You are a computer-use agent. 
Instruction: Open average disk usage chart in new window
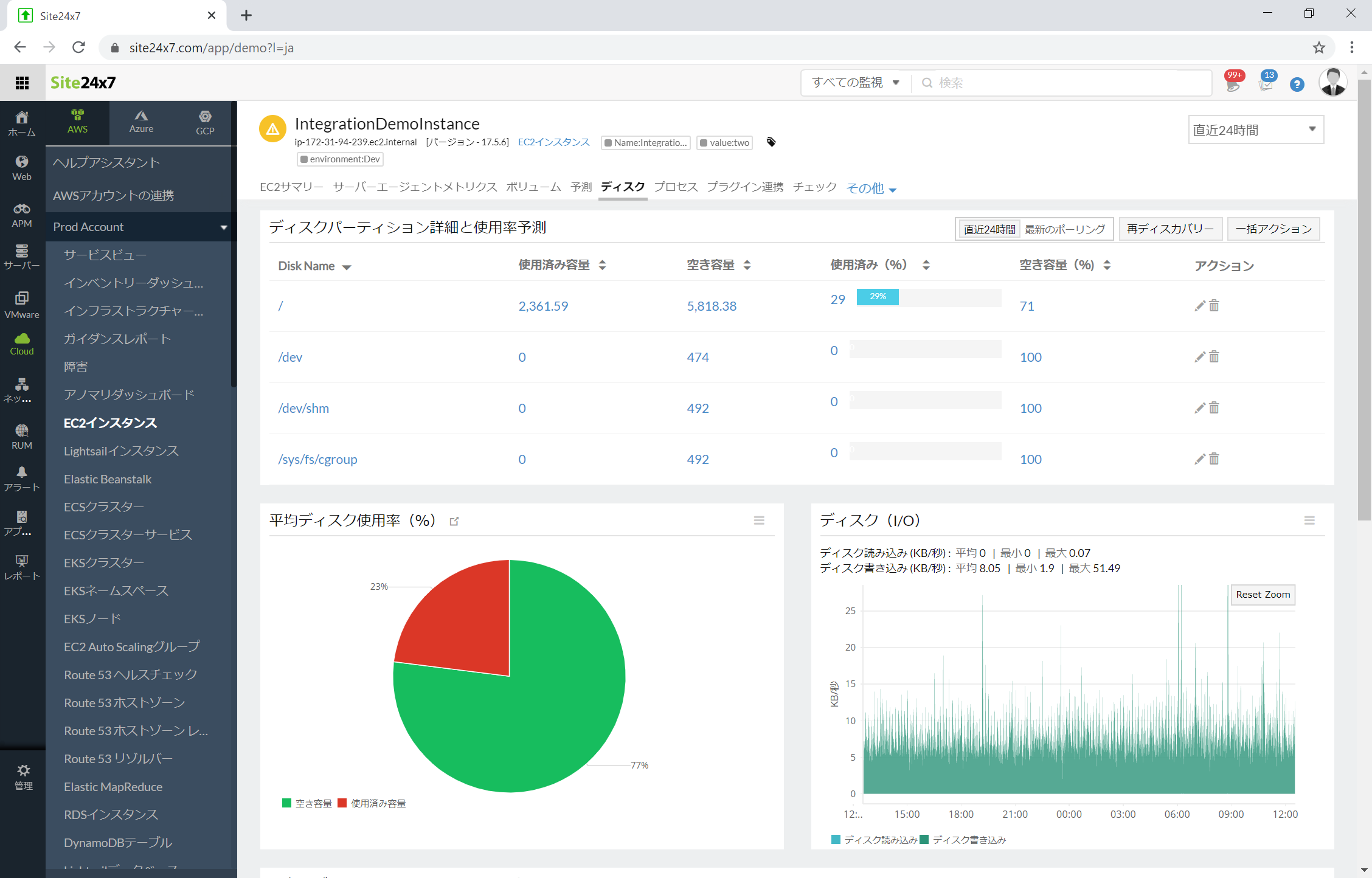454,521
